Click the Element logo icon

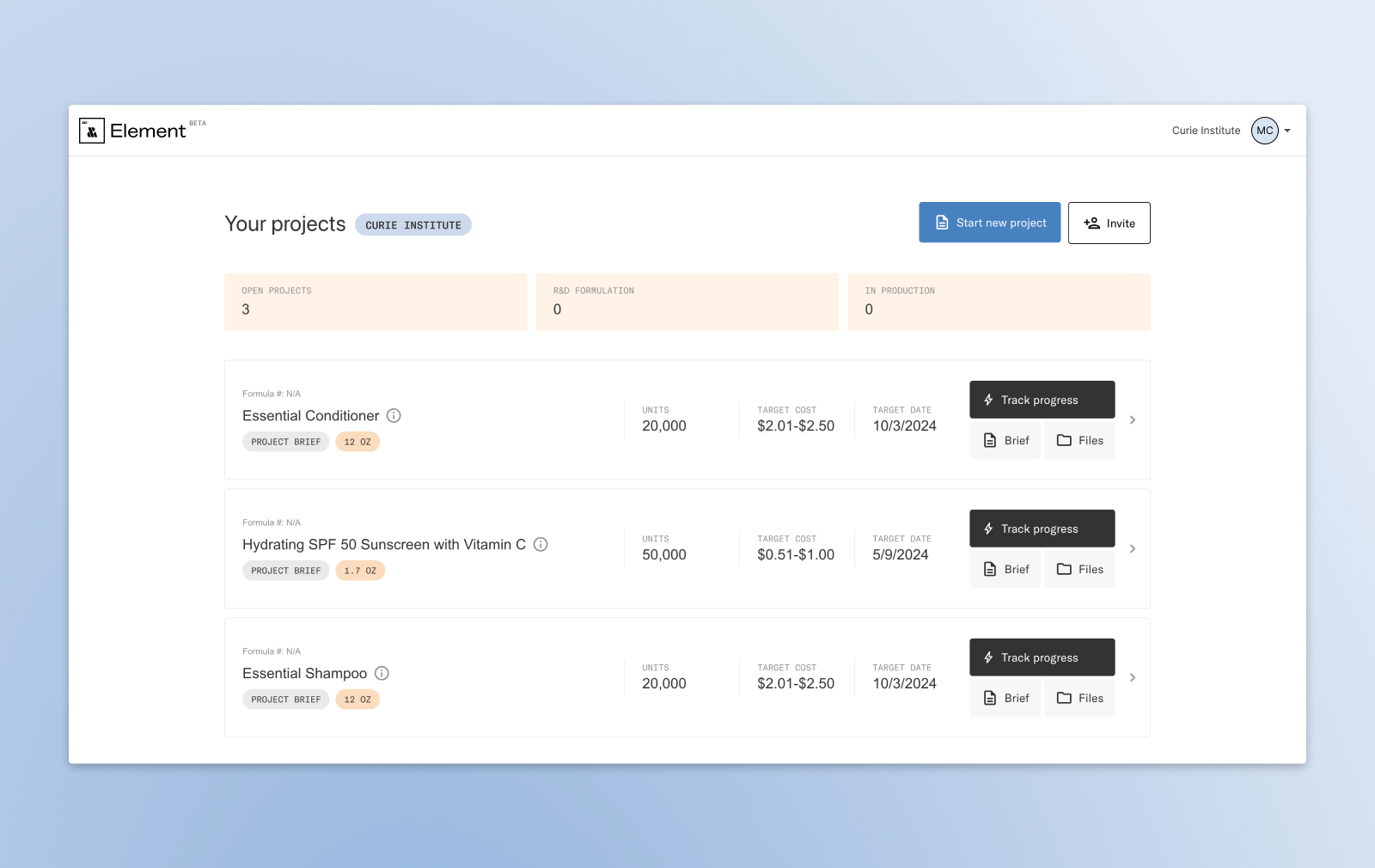pyautogui.click(x=92, y=131)
